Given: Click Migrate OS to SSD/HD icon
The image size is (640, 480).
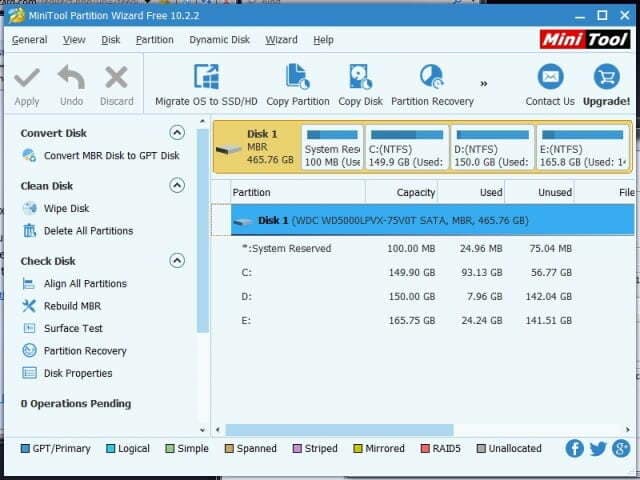Looking at the screenshot, I should click(206, 78).
